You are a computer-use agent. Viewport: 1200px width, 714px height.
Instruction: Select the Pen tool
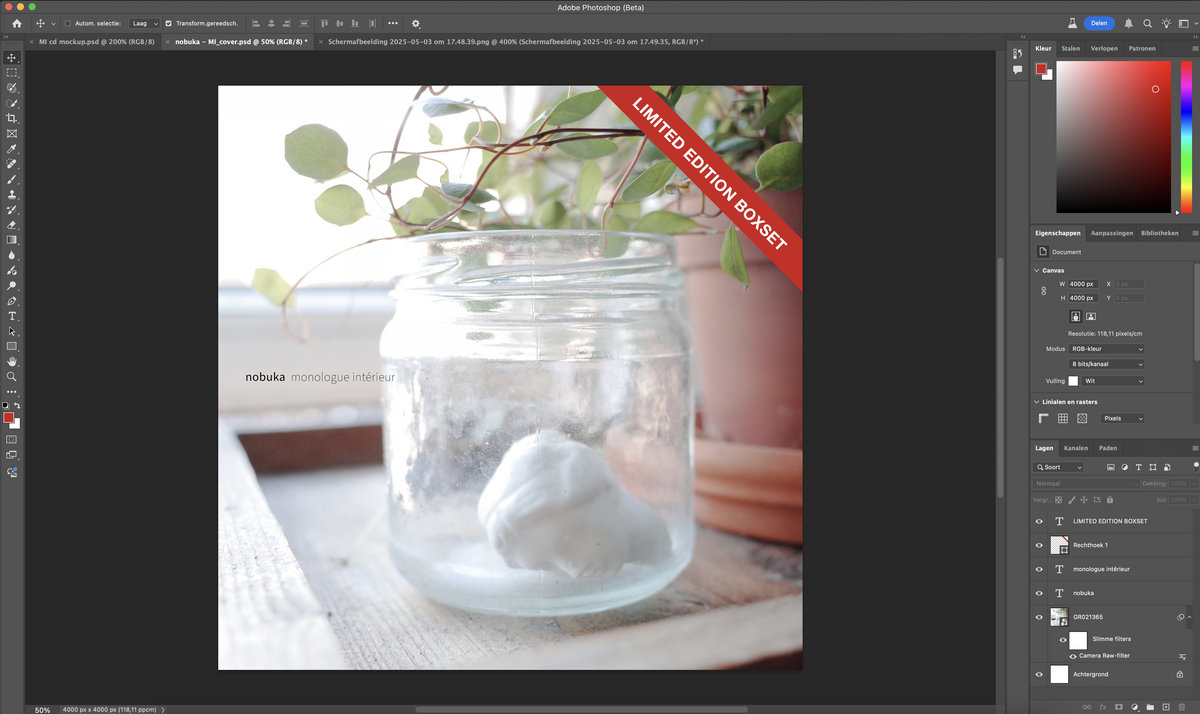pyautogui.click(x=12, y=300)
